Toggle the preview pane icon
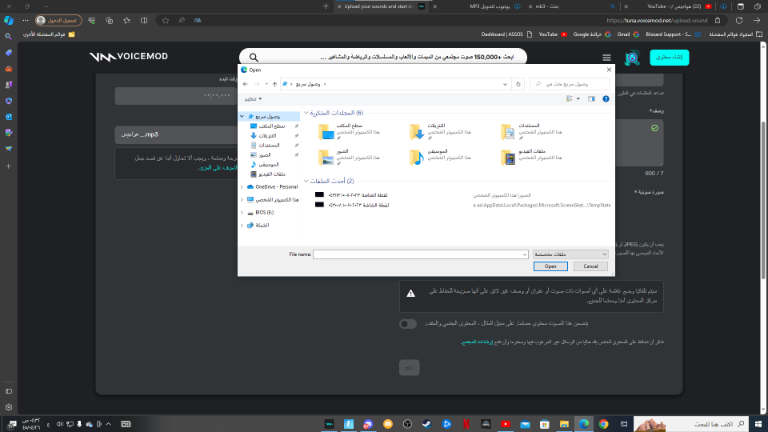 pos(590,99)
